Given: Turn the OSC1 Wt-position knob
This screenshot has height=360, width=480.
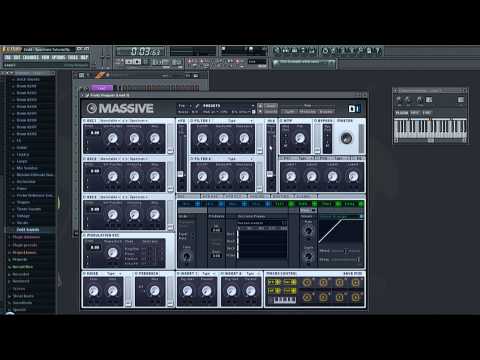Looking at the screenshot, I should click(x=113, y=138).
